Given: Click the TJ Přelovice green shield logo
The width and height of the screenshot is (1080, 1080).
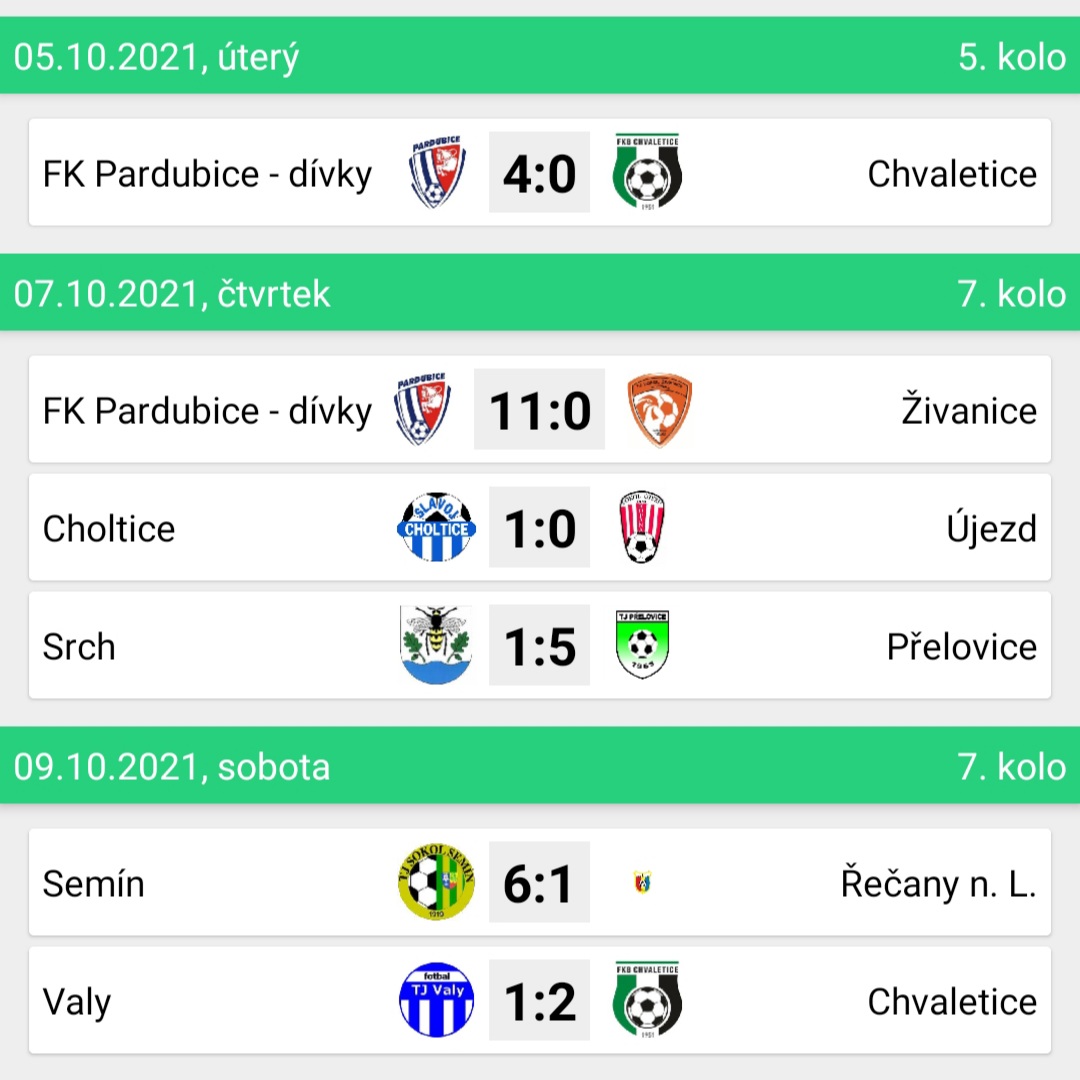Looking at the screenshot, I should click(x=643, y=645).
